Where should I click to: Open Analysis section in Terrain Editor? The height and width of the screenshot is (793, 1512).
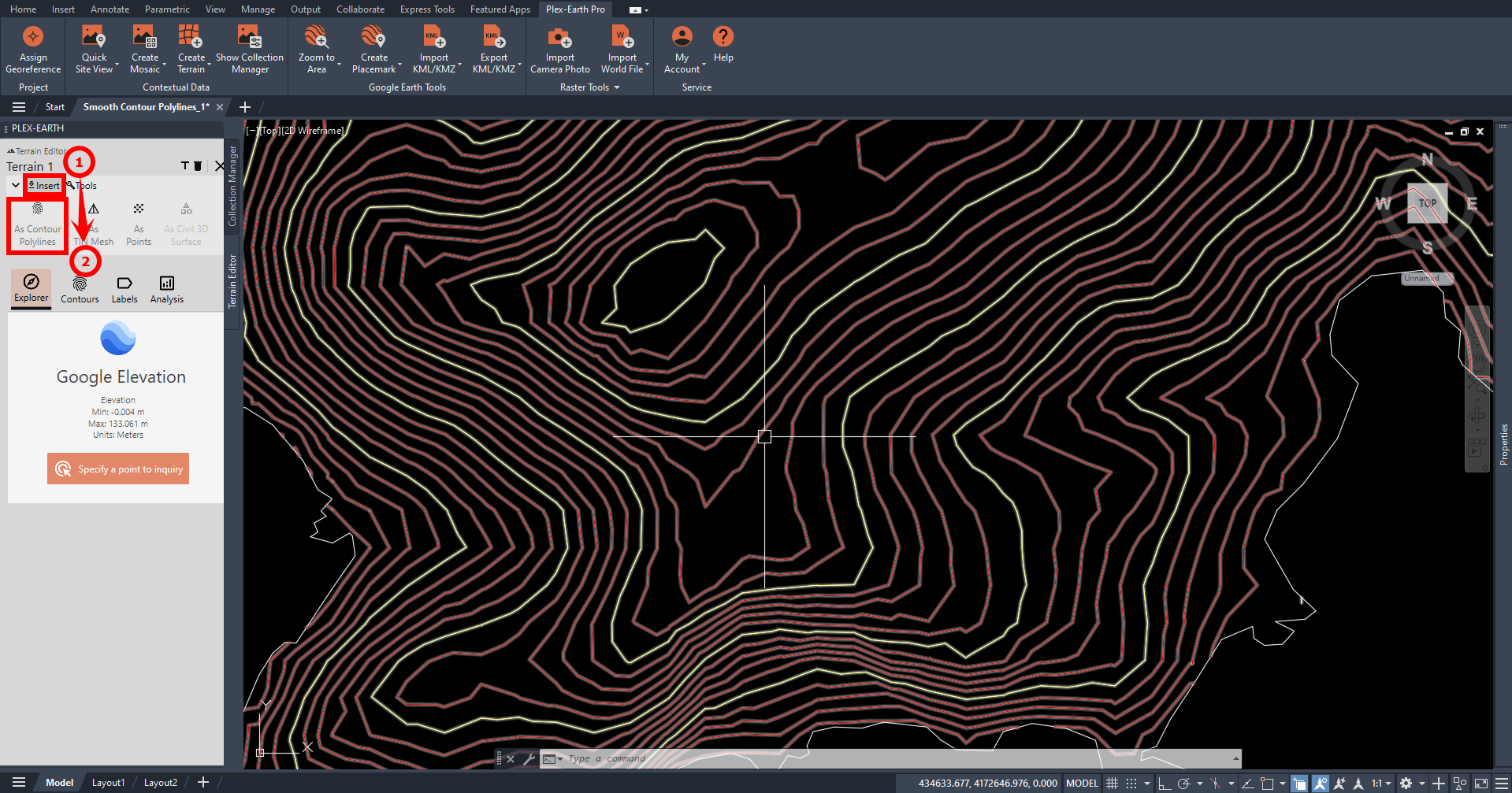point(167,289)
